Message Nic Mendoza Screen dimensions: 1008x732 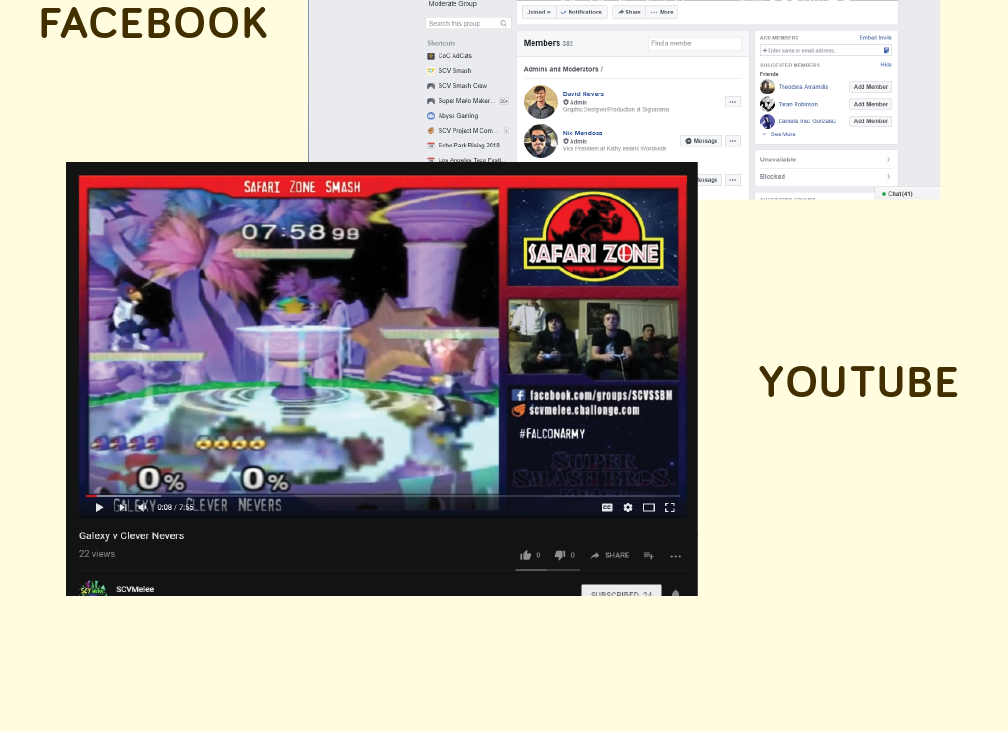pos(701,141)
